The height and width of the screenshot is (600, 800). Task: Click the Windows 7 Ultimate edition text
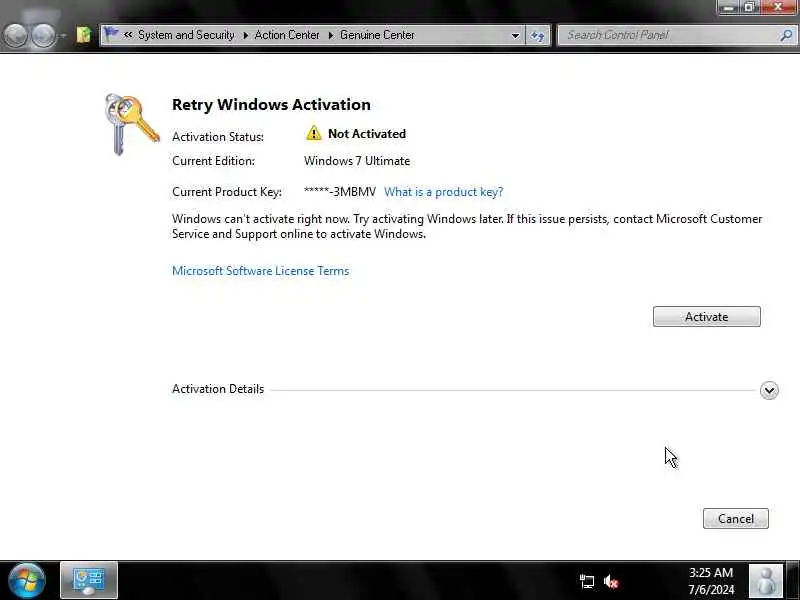coord(357,161)
